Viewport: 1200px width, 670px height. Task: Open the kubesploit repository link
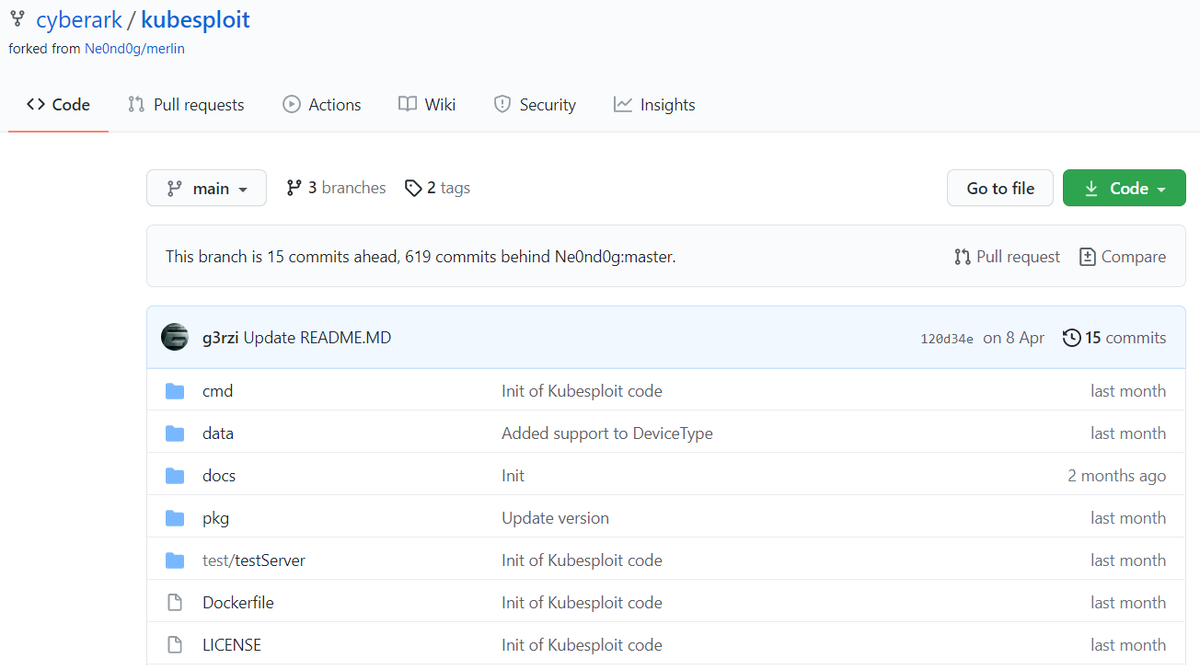pyautogui.click(x=196, y=20)
